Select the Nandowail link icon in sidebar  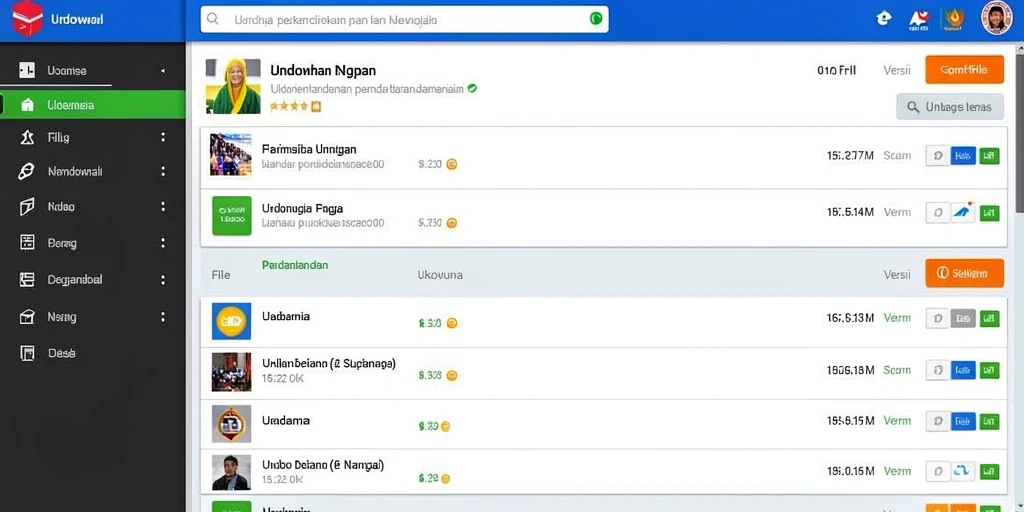(26, 172)
